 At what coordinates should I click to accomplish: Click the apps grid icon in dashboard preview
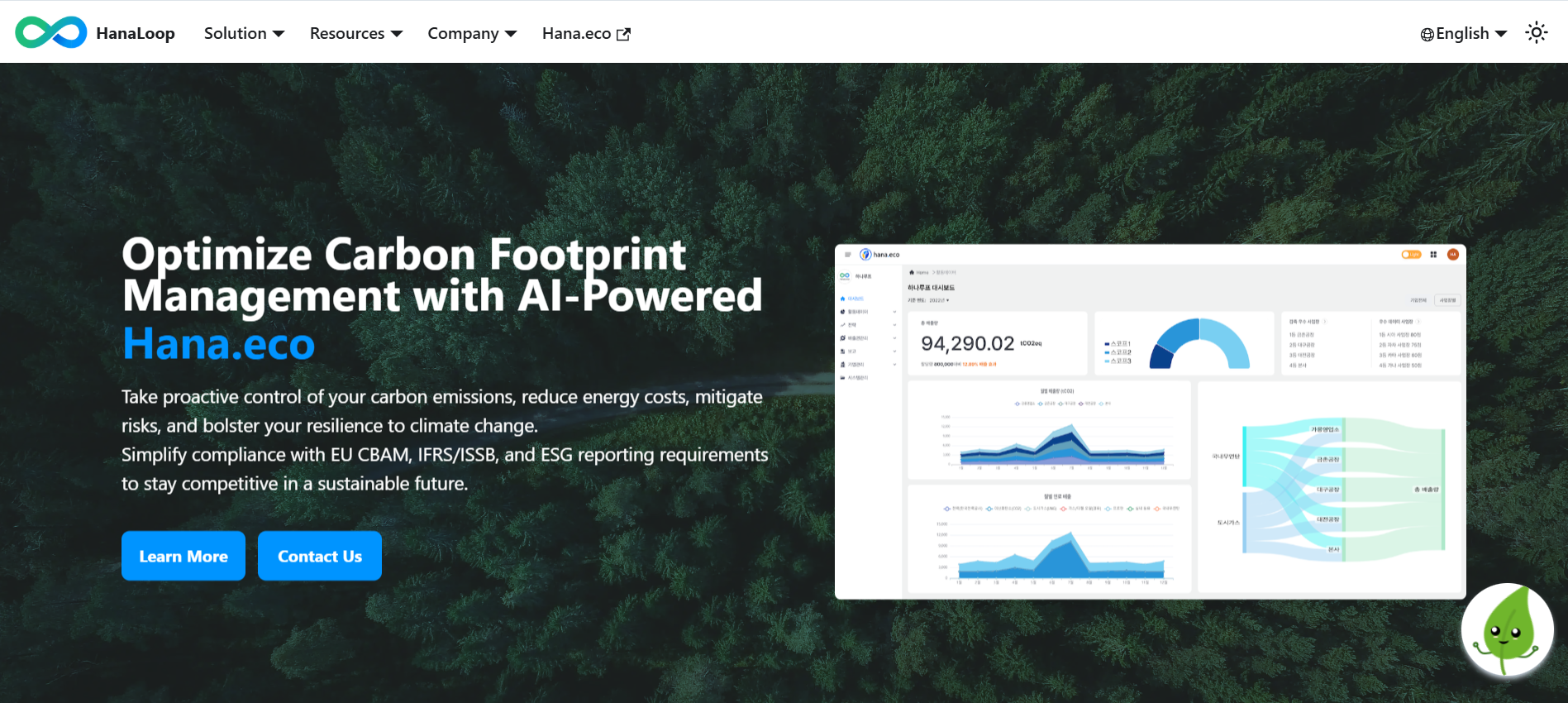tap(1433, 255)
